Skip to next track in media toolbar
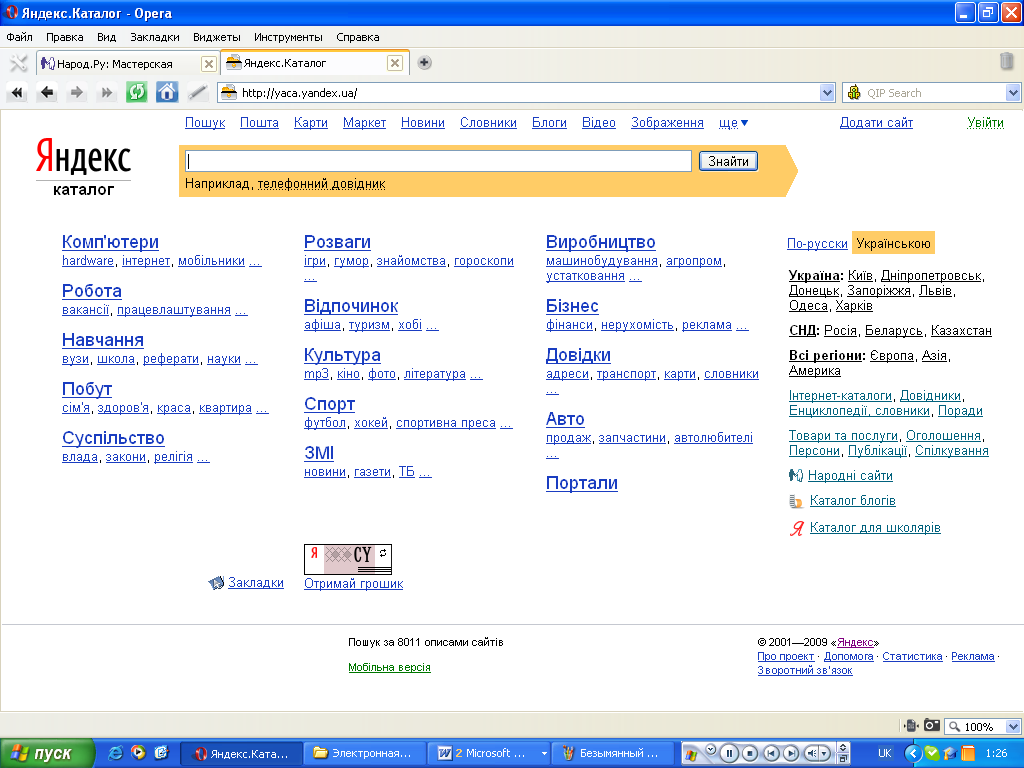 click(x=790, y=753)
